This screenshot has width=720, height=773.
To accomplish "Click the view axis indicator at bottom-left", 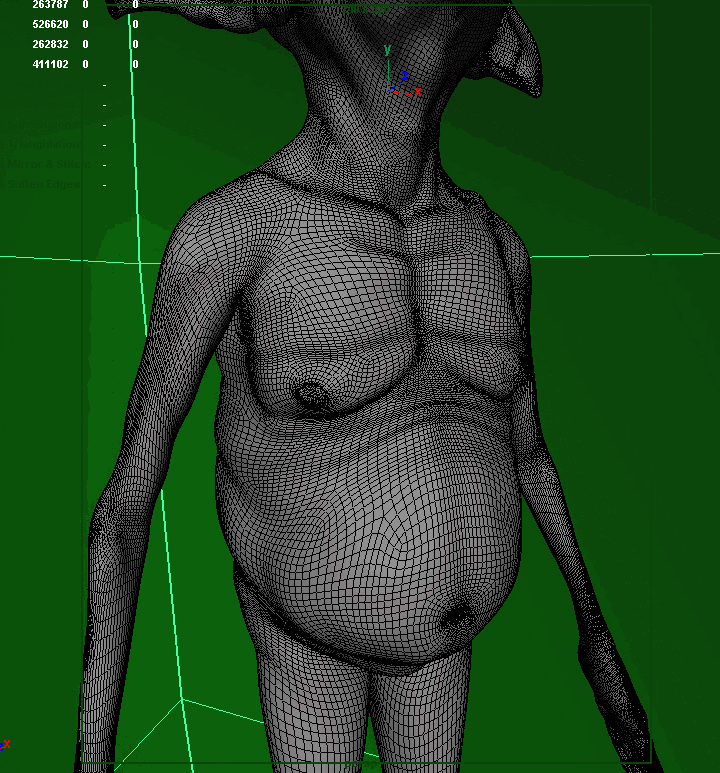I will (x=5, y=744).
